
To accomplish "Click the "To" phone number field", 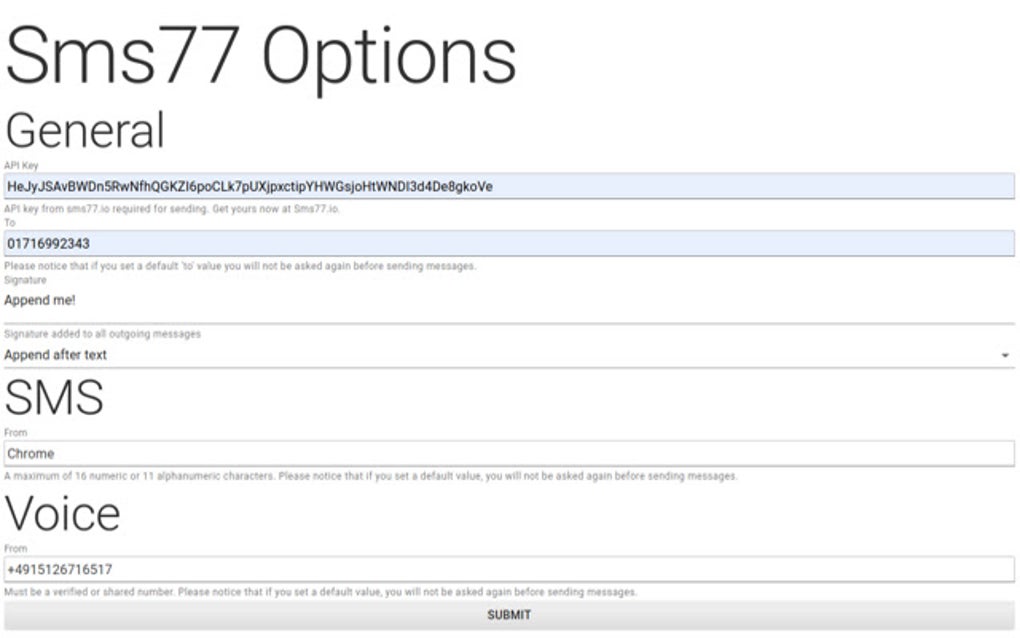I will click(x=500, y=243).
